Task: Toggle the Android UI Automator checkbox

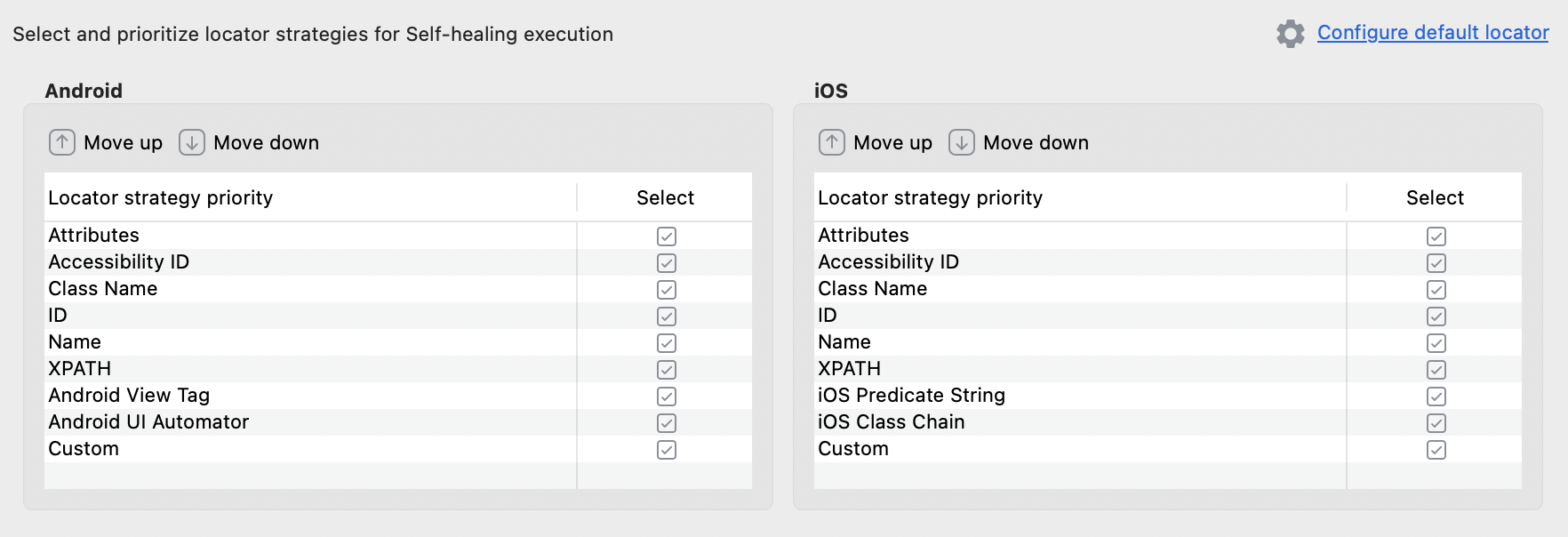Action: click(667, 423)
